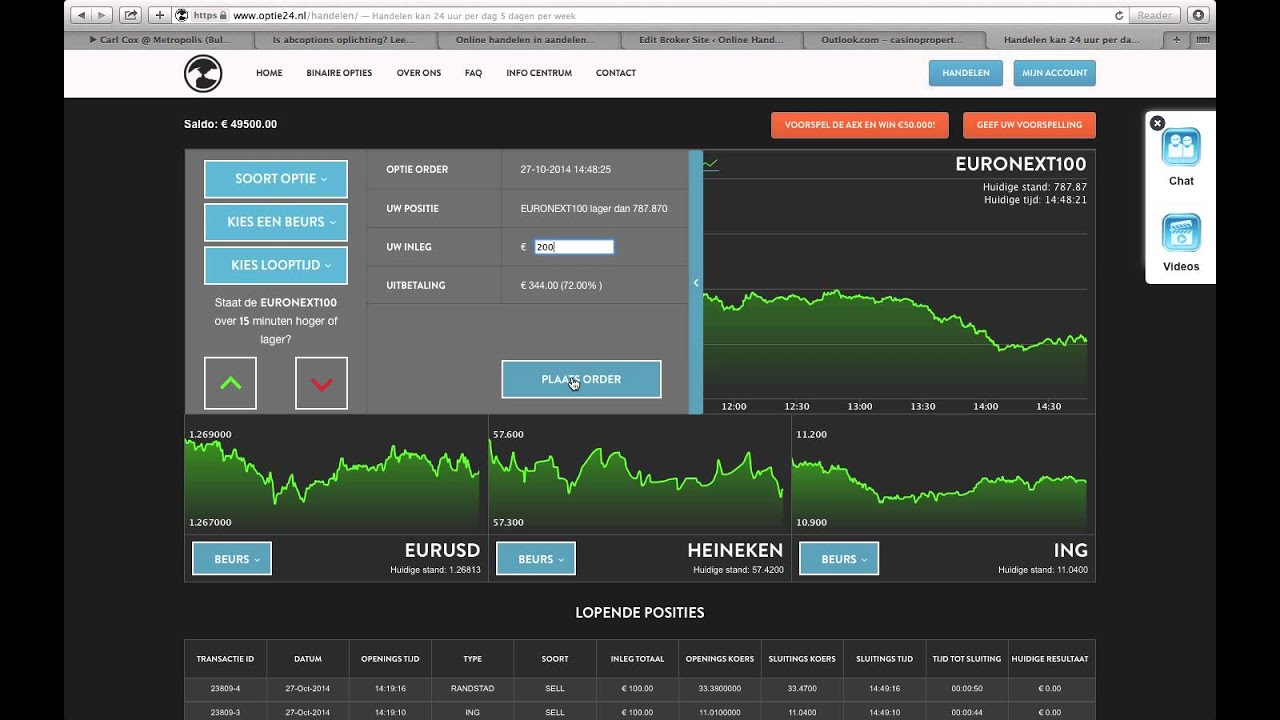The image size is (1280, 720).
Task: Click remaining time 00:00:50 cell
Action: (x=969, y=689)
